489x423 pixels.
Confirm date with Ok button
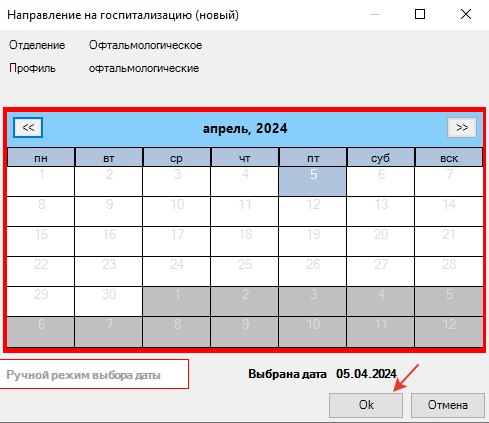366,405
